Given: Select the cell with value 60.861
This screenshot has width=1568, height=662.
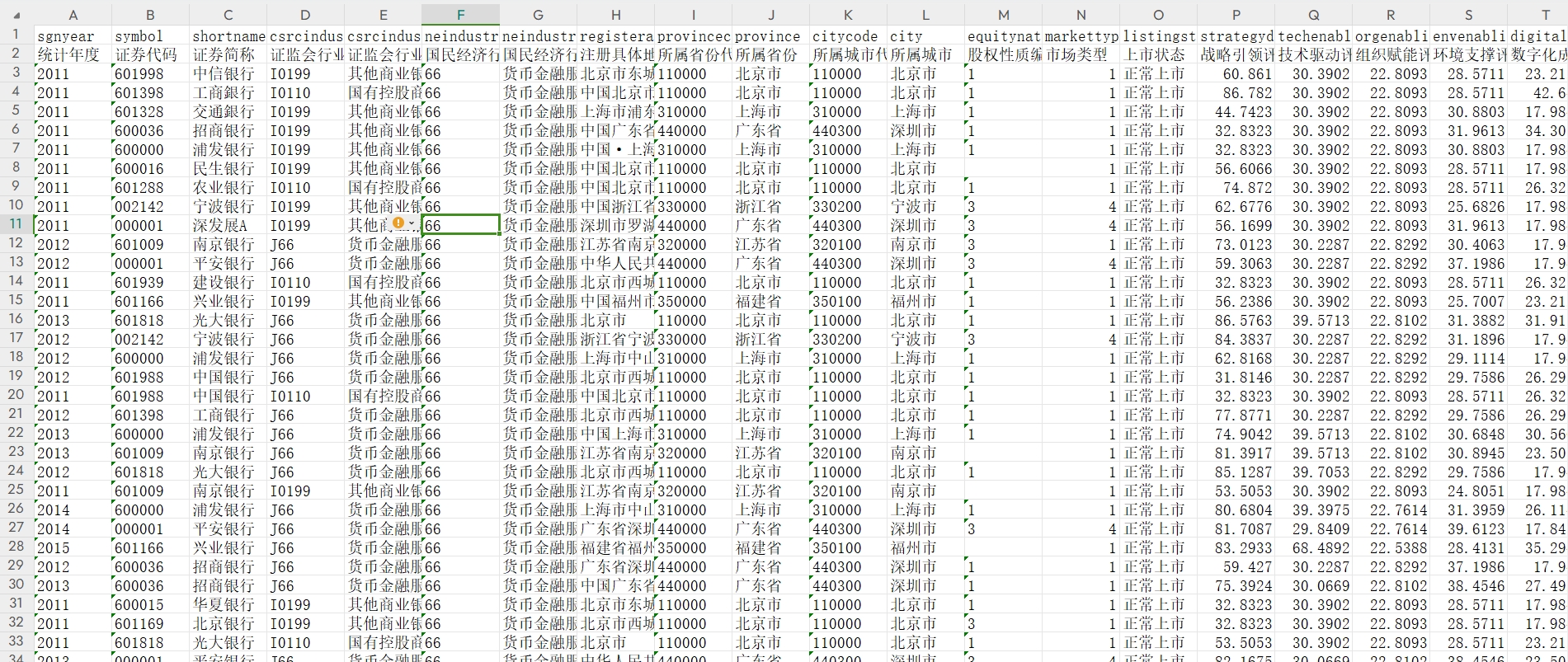Looking at the screenshot, I should pos(1236,73).
